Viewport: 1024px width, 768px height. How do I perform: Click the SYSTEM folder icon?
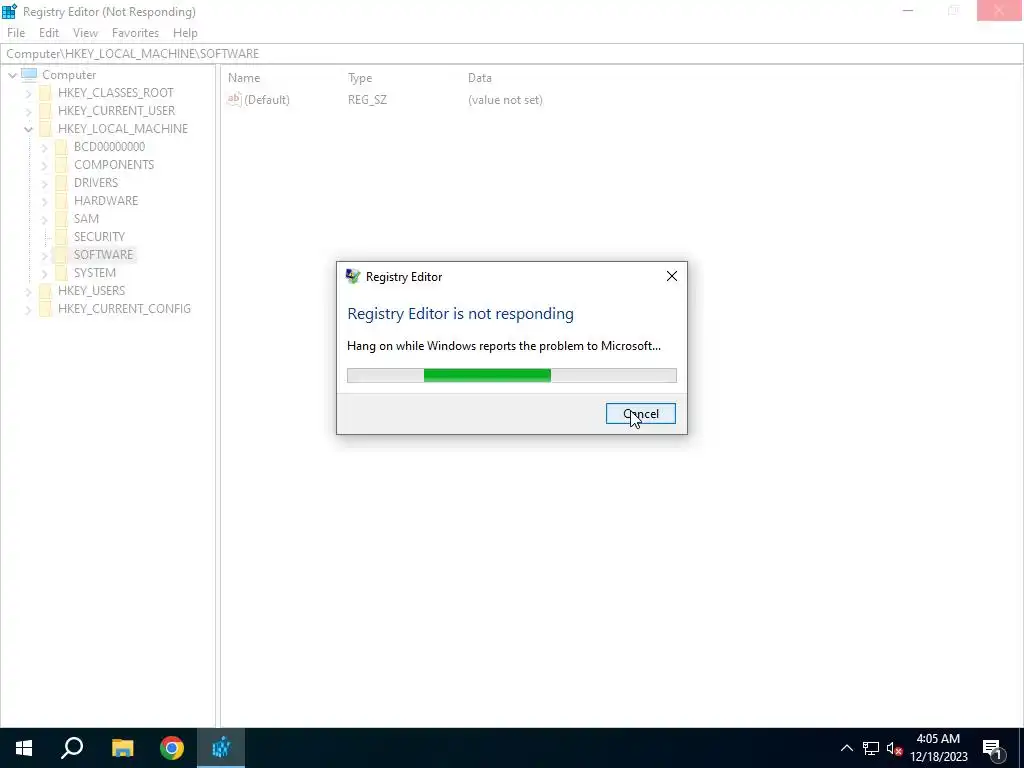click(x=61, y=272)
